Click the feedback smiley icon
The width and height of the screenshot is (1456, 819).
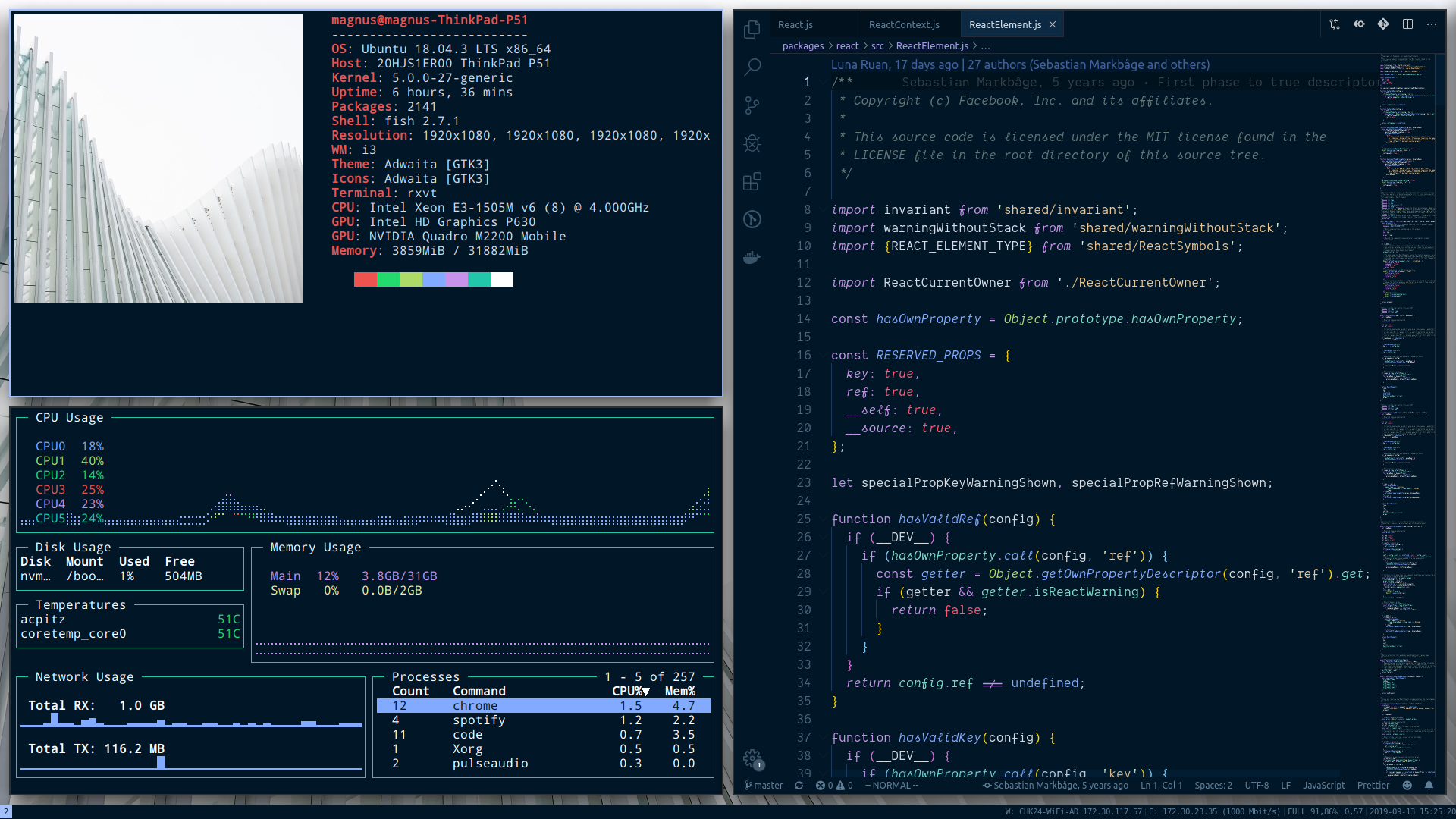point(1407,786)
